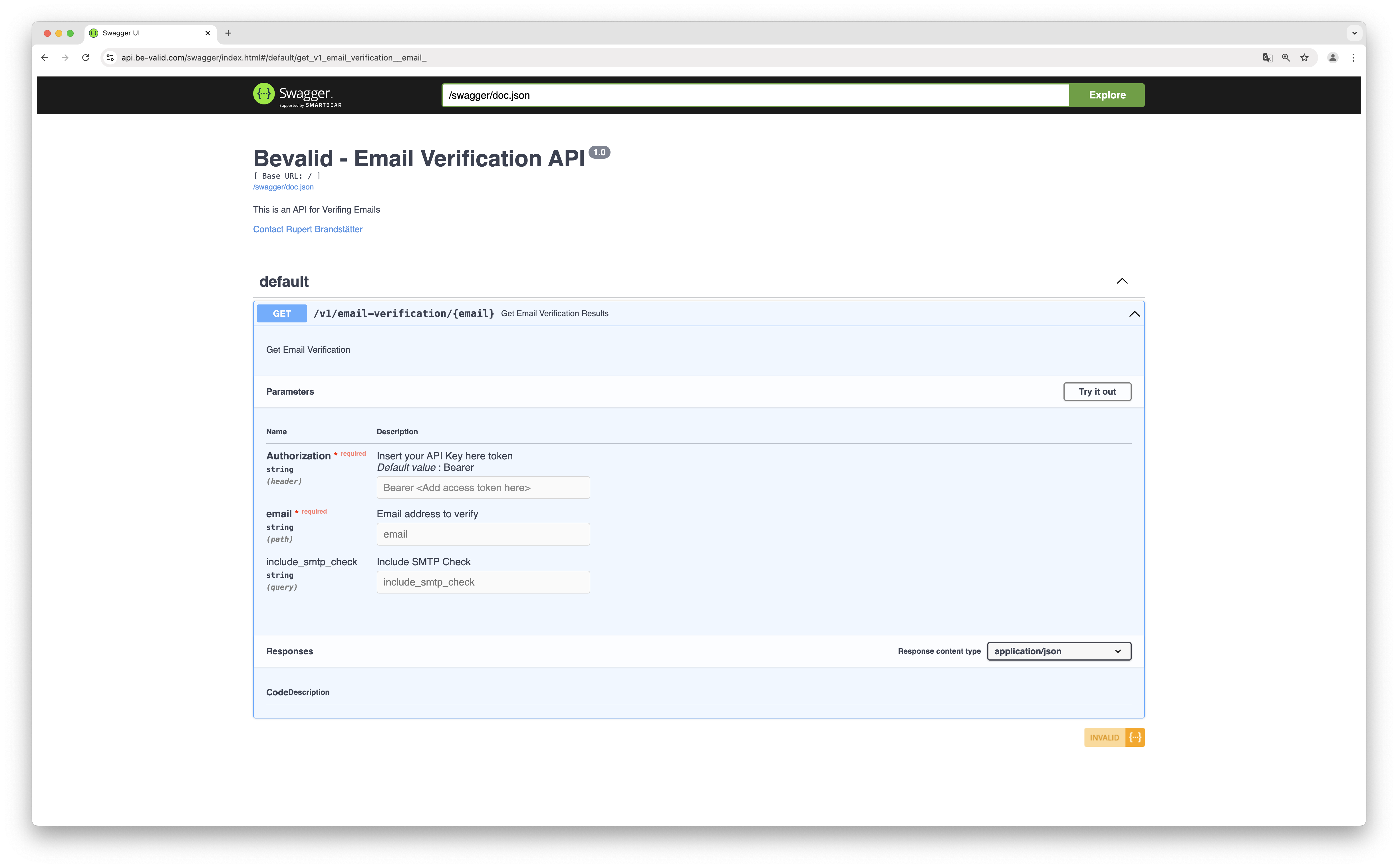Image resolution: width=1398 pixels, height=868 pixels.
Task: Collapse the default section chevron
Action: click(x=1122, y=281)
